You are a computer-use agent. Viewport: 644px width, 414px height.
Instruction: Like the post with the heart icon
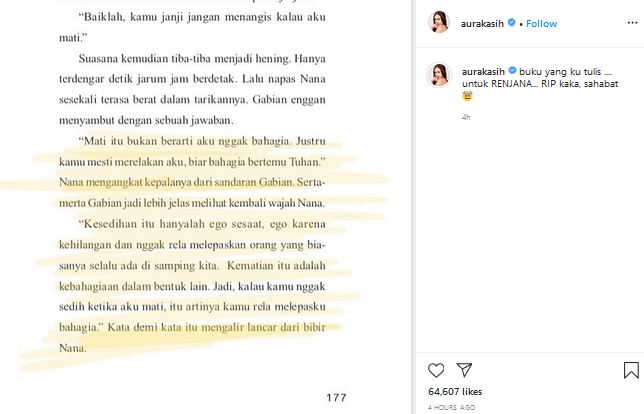coord(436,370)
